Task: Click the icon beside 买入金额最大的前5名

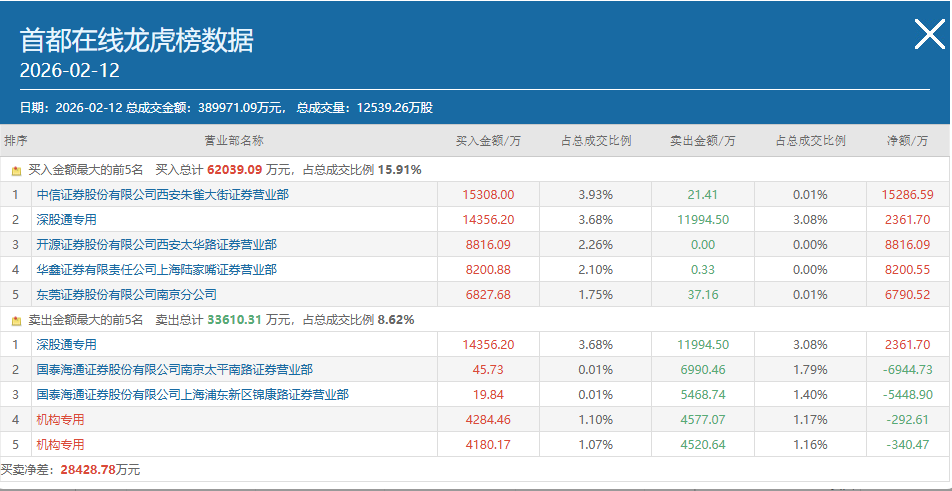Action: pyautogui.click(x=16, y=171)
